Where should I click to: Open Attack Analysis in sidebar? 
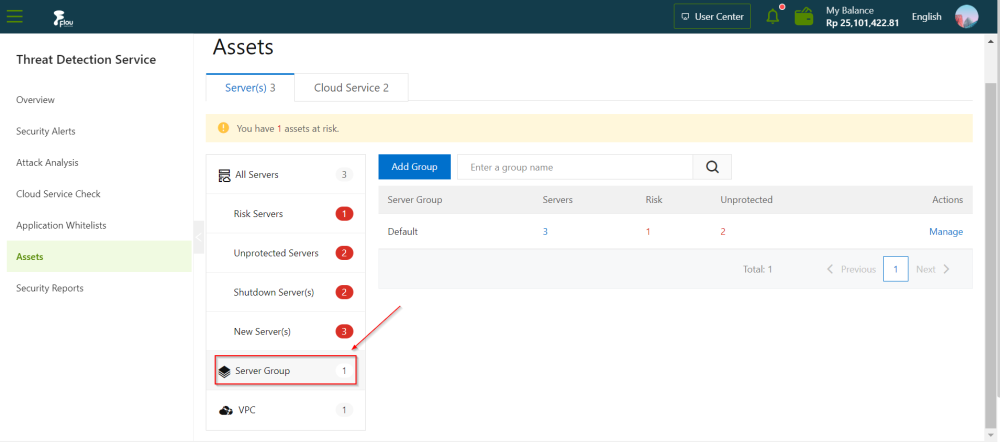[x=47, y=163]
